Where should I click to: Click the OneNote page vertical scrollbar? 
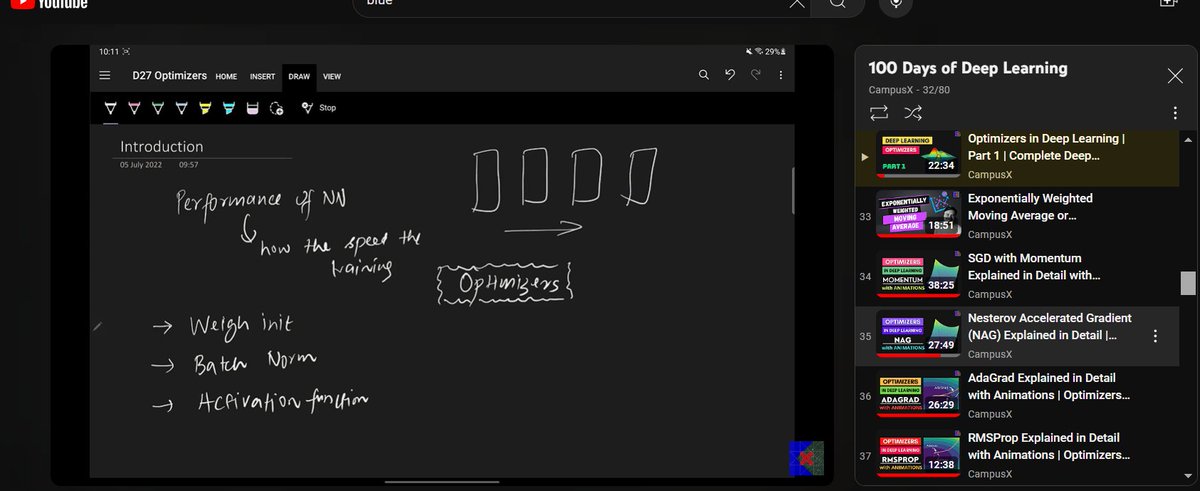[x=794, y=190]
